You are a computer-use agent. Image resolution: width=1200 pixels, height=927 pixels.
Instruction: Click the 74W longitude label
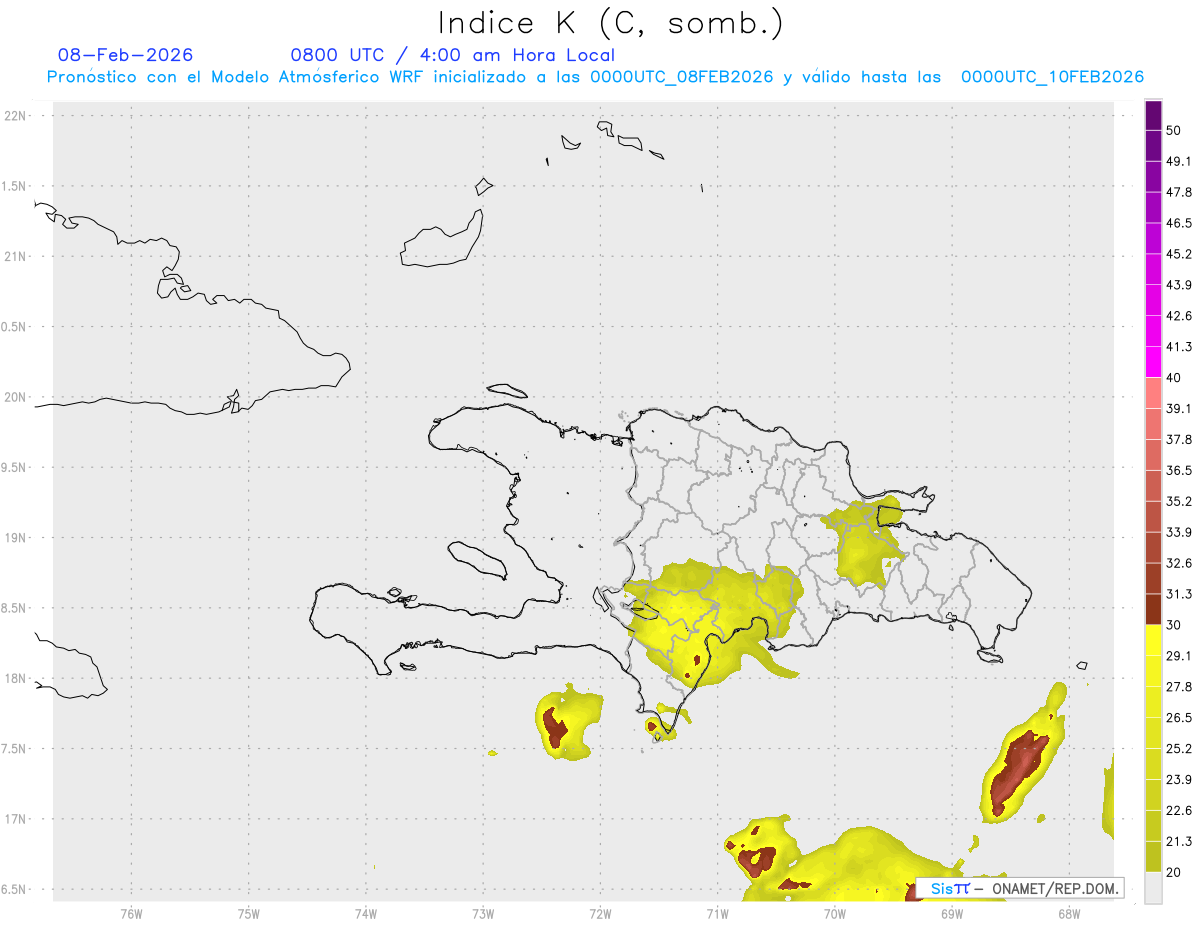tap(366, 913)
